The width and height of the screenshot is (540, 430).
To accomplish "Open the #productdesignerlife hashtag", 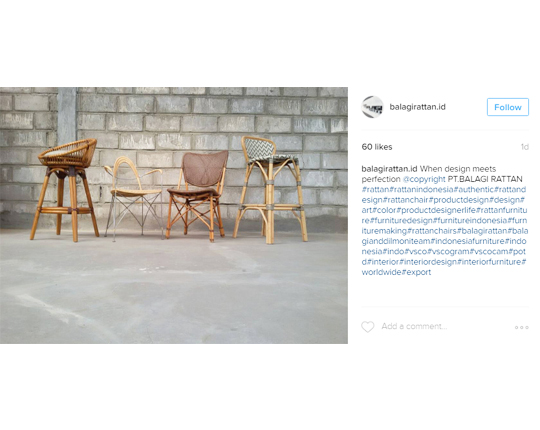I will point(436,210).
